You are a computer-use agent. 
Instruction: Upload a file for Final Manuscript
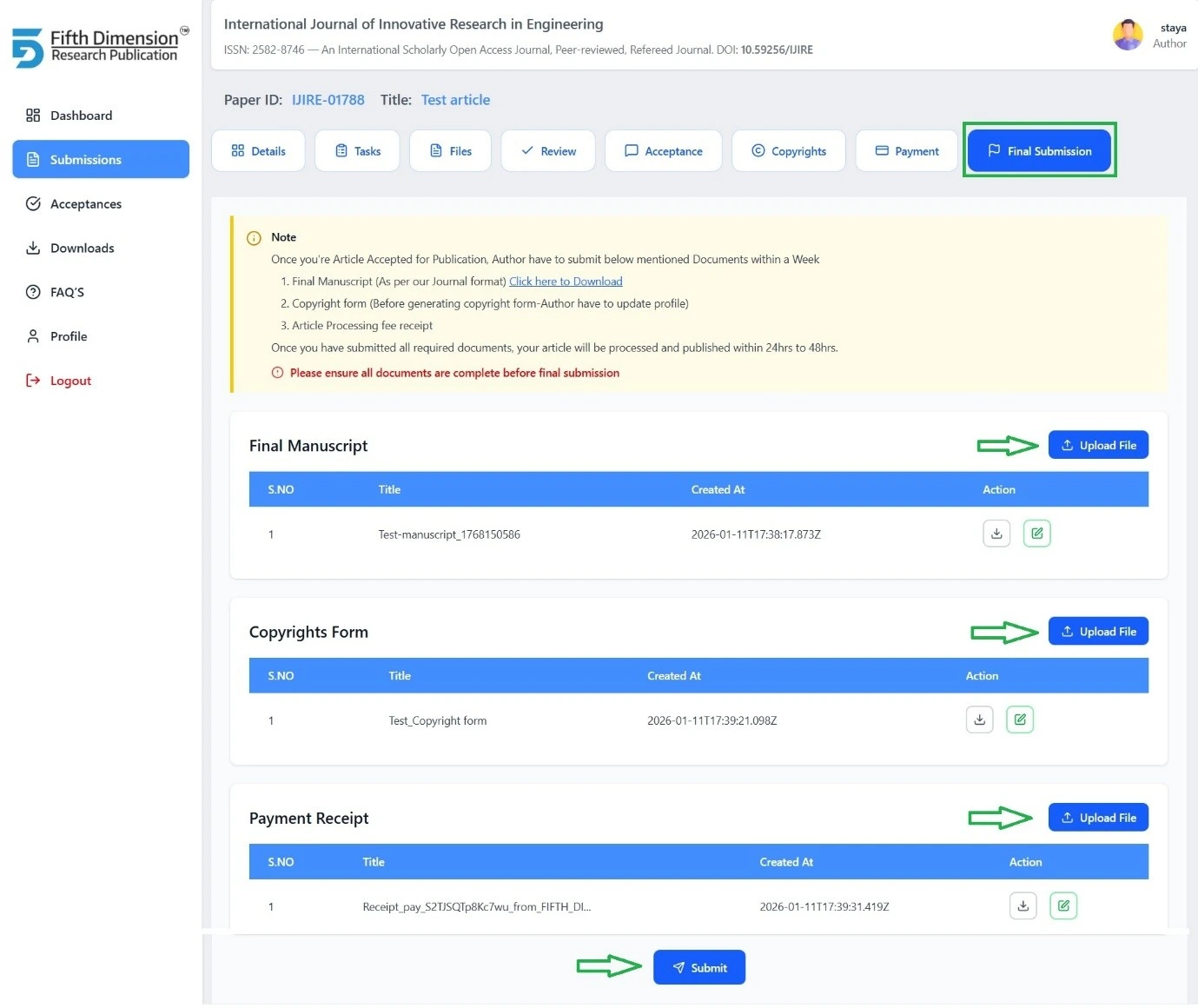pos(1098,445)
